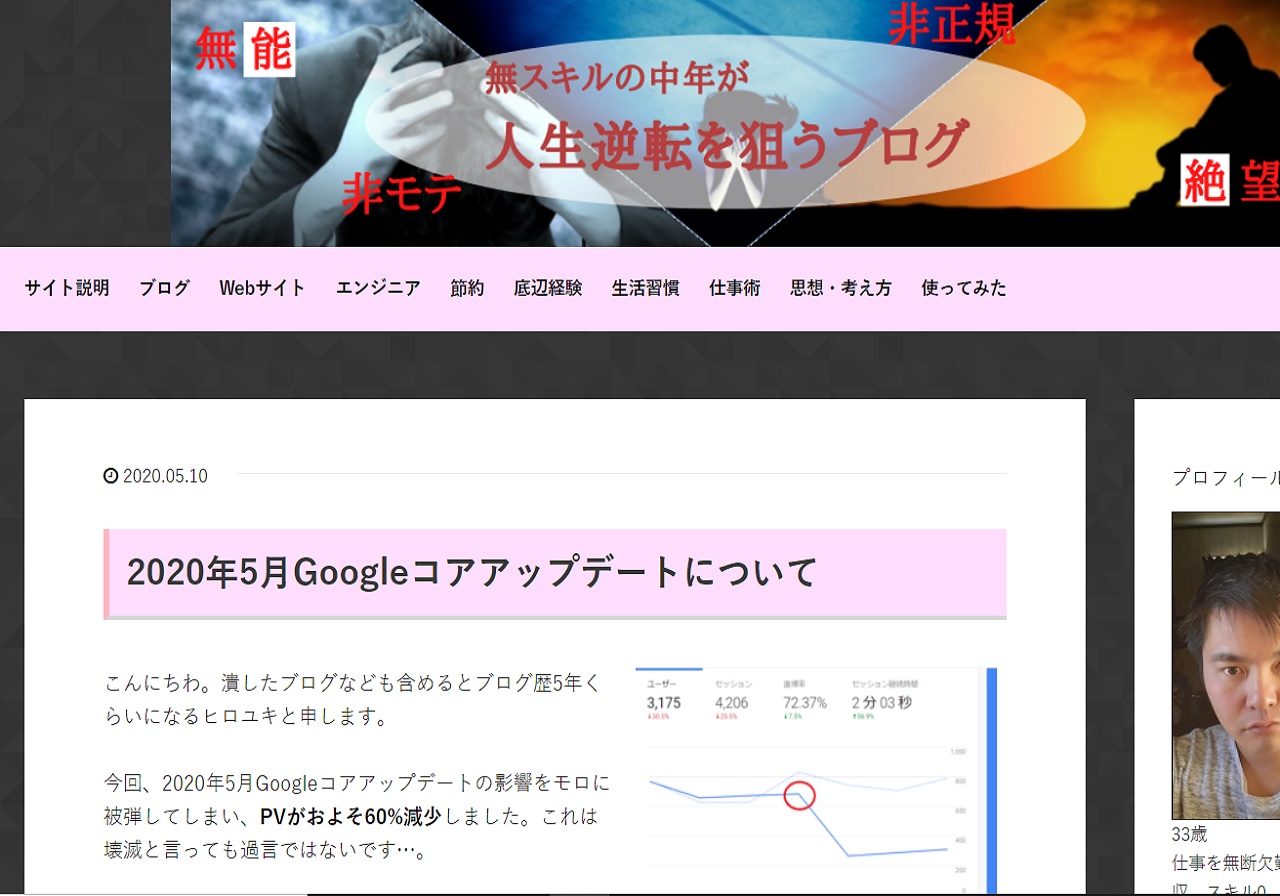Click the 節約 navigation link
1280x896 pixels.
coord(467,288)
